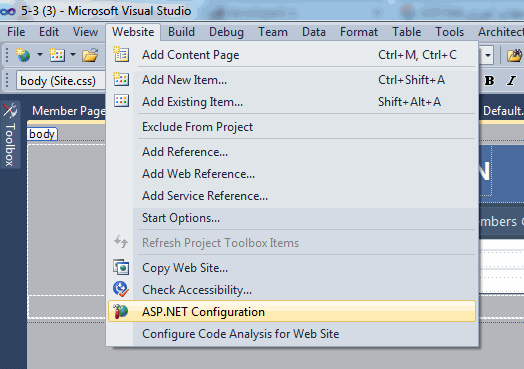Select Exclude From Project
The height and width of the screenshot is (369, 524).
pyautogui.click(x=292, y=127)
